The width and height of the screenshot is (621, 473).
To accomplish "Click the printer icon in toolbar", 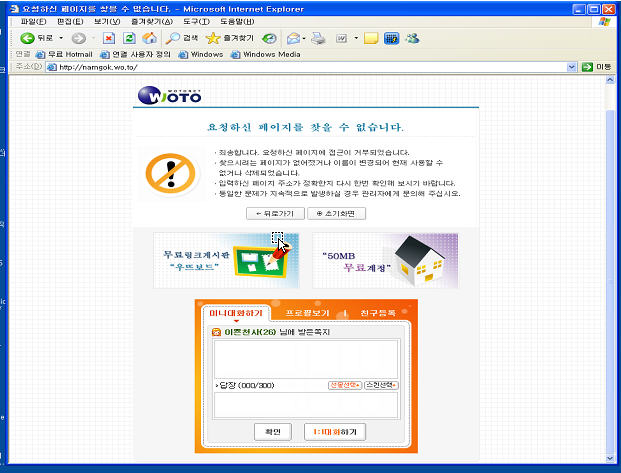I will 318,38.
